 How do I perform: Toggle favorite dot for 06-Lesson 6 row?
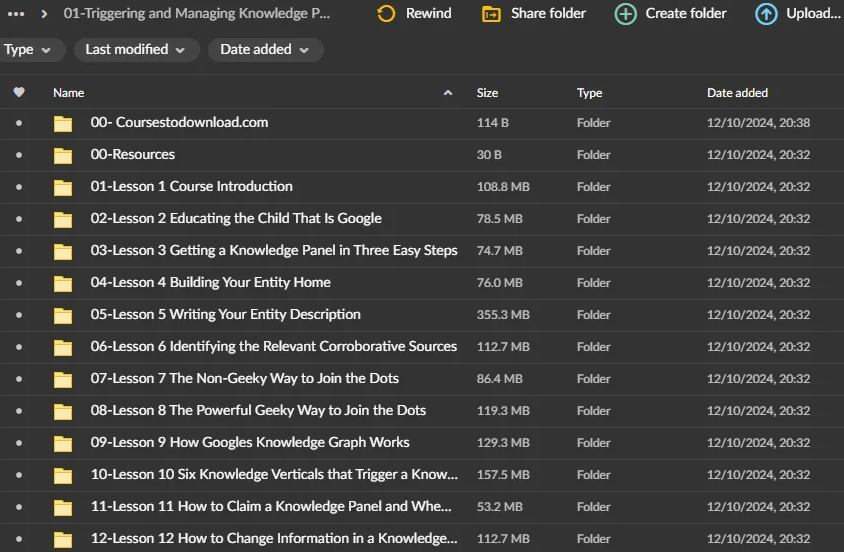[x=19, y=347]
